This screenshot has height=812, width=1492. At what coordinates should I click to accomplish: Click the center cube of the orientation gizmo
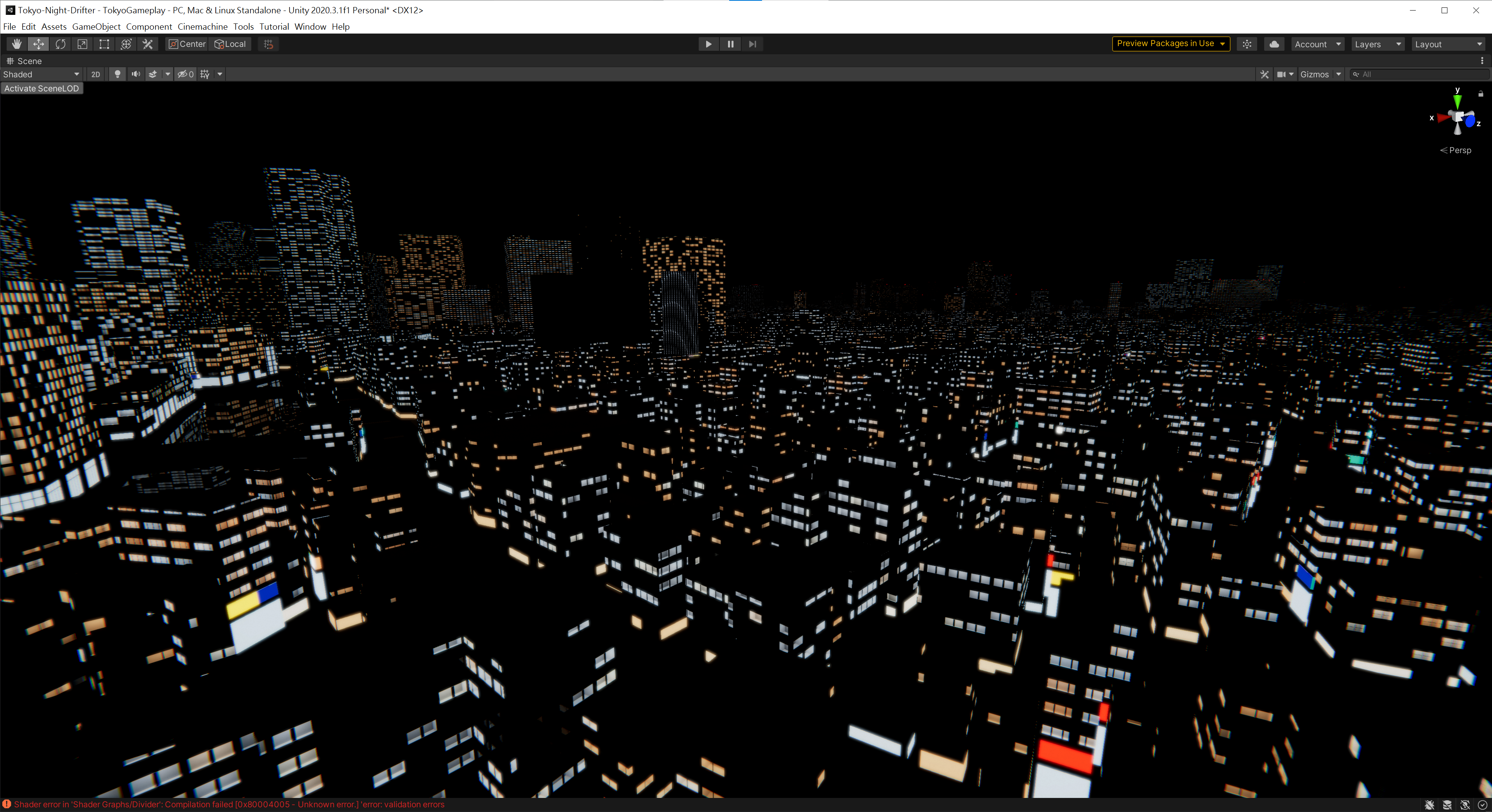[x=1458, y=117]
